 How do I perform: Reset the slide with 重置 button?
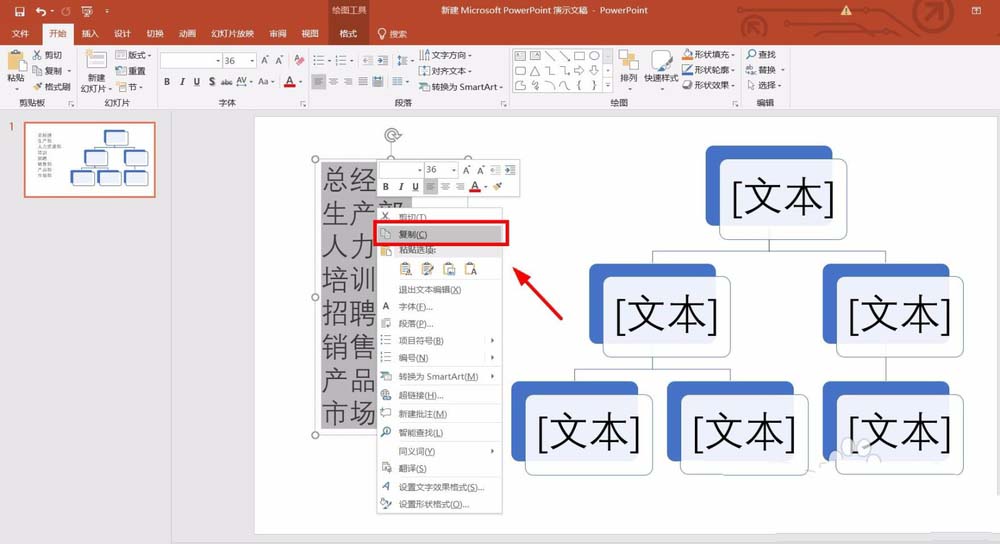(x=131, y=71)
